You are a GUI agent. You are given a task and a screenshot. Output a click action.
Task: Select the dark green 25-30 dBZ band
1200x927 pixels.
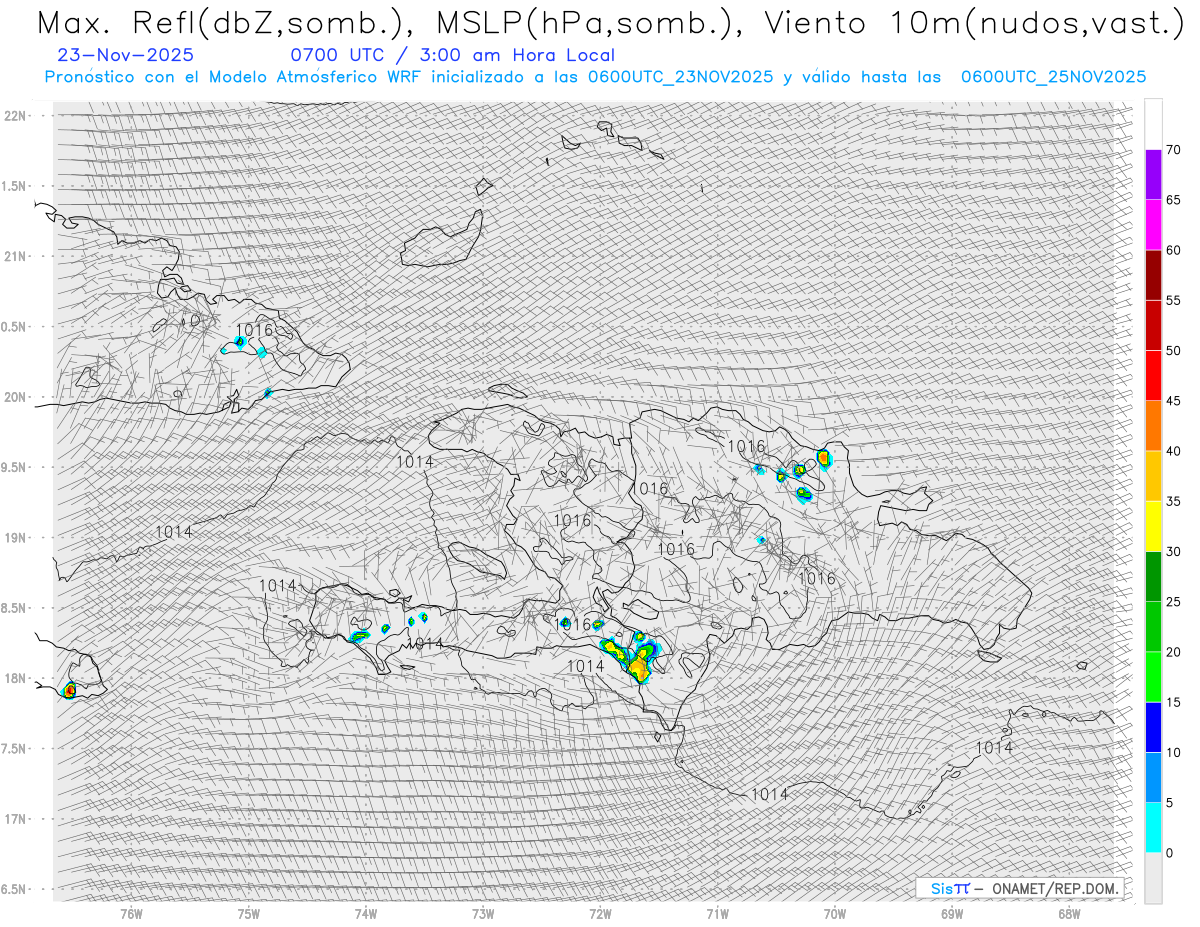pyautogui.click(x=1153, y=576)
